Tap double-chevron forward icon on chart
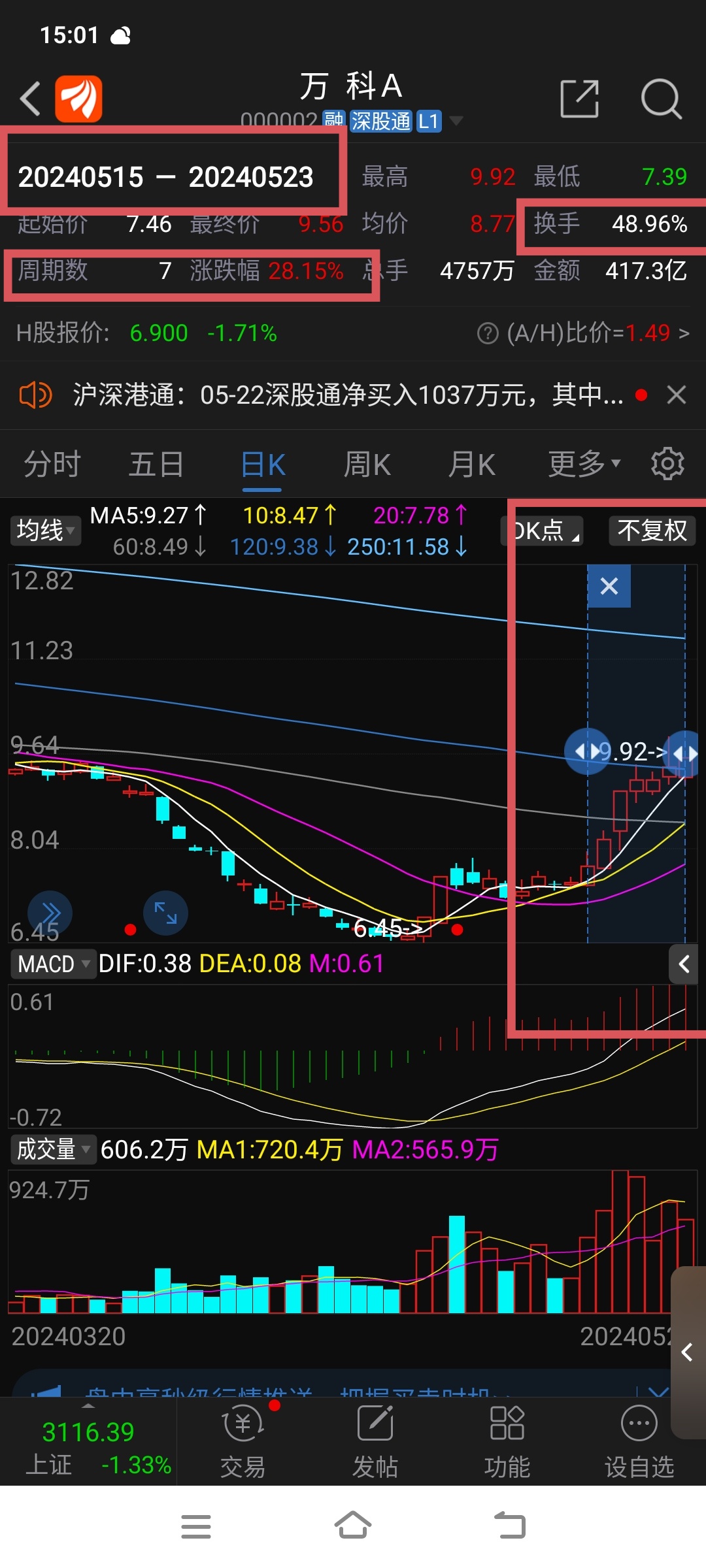The width and height of the screenshot is (706, 1568). pyautogui.click(x=50, y=913)
